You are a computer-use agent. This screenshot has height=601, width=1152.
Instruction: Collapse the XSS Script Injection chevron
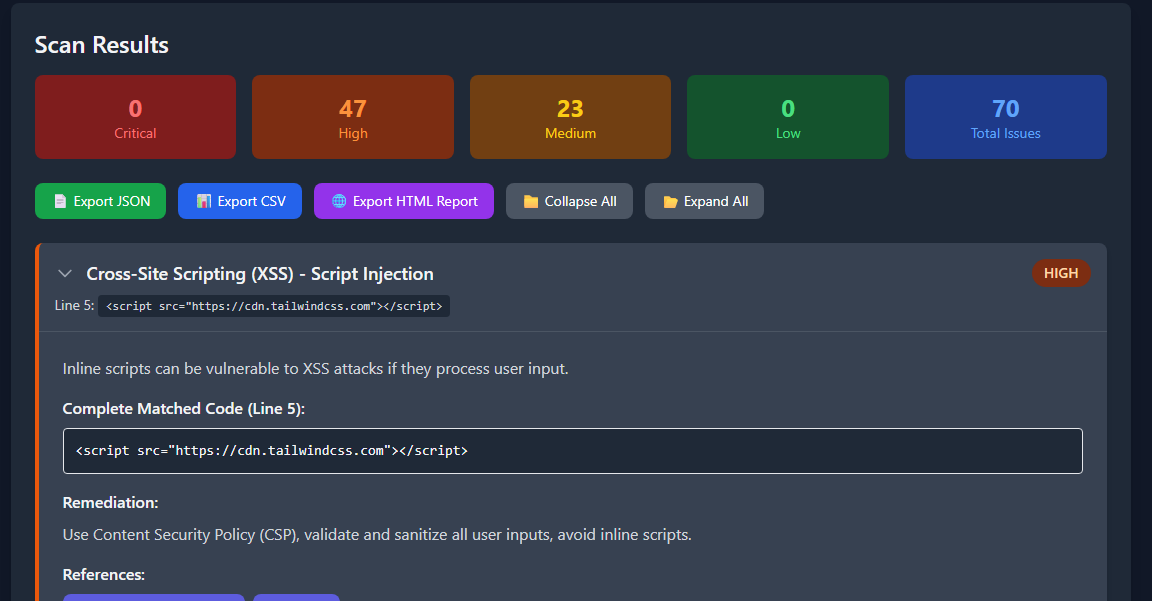click(65, 273)
